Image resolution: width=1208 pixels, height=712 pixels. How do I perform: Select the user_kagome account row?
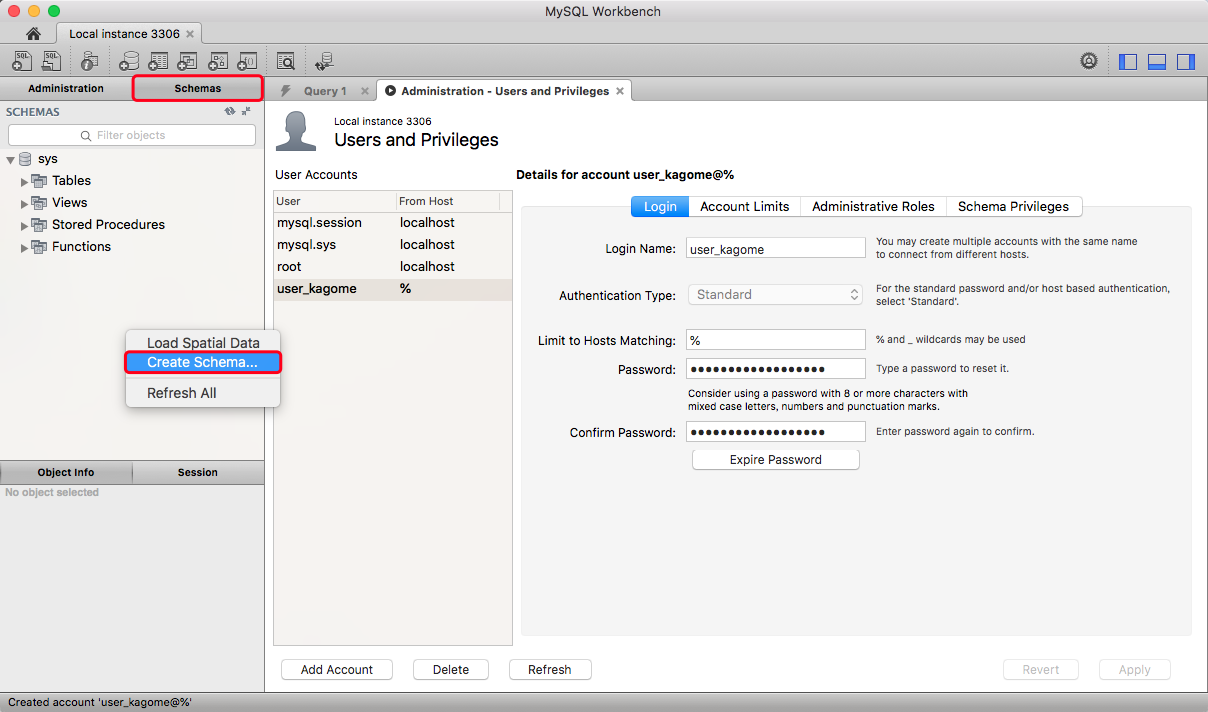(x=393, y=289)
